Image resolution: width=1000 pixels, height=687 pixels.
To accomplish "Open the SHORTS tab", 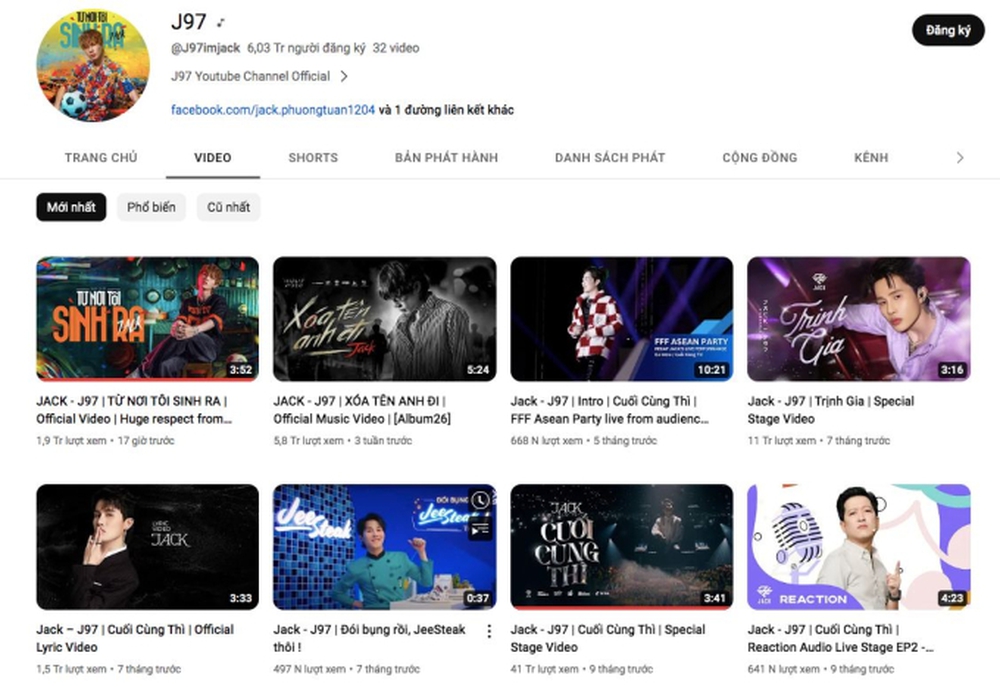I will (313, 157).
